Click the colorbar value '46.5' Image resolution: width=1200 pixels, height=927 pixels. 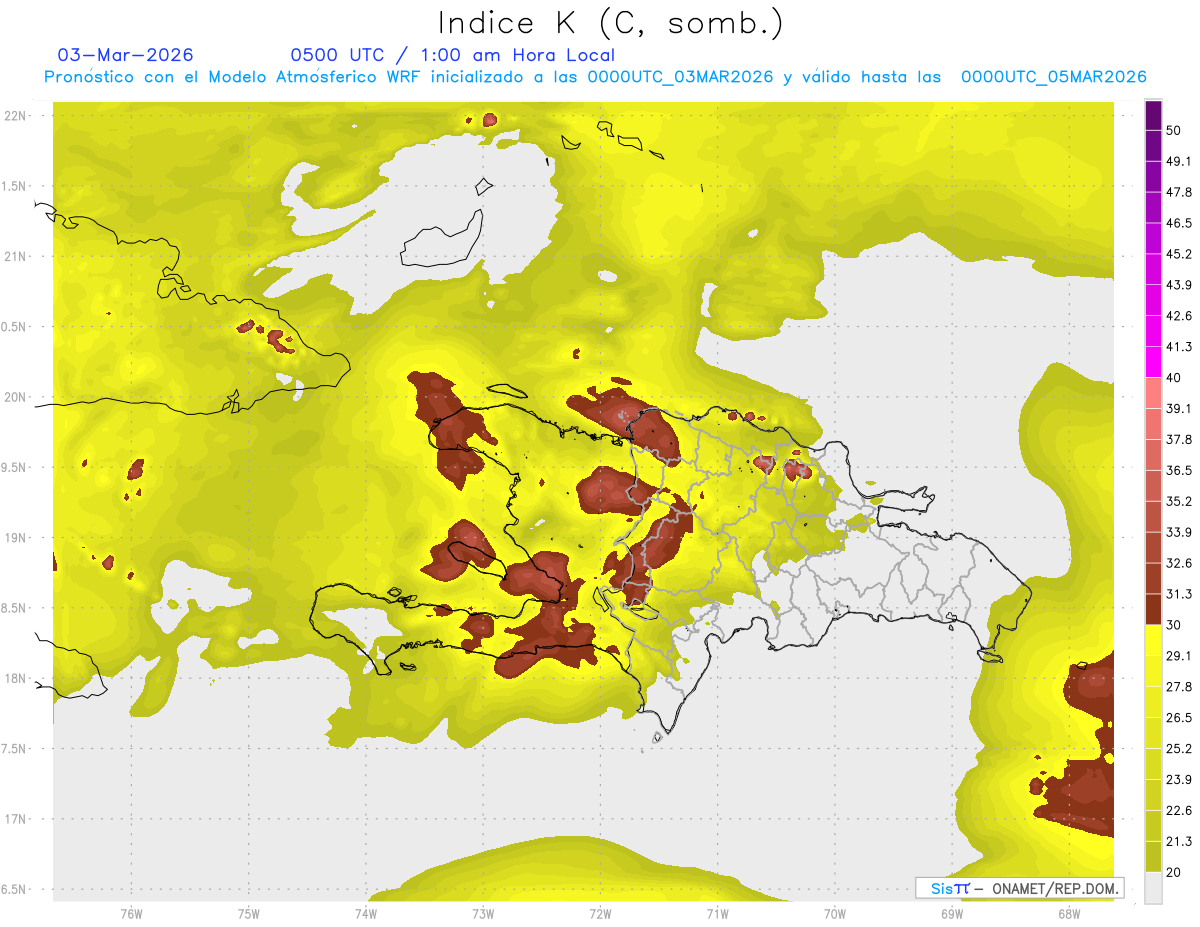point(1180,223)
